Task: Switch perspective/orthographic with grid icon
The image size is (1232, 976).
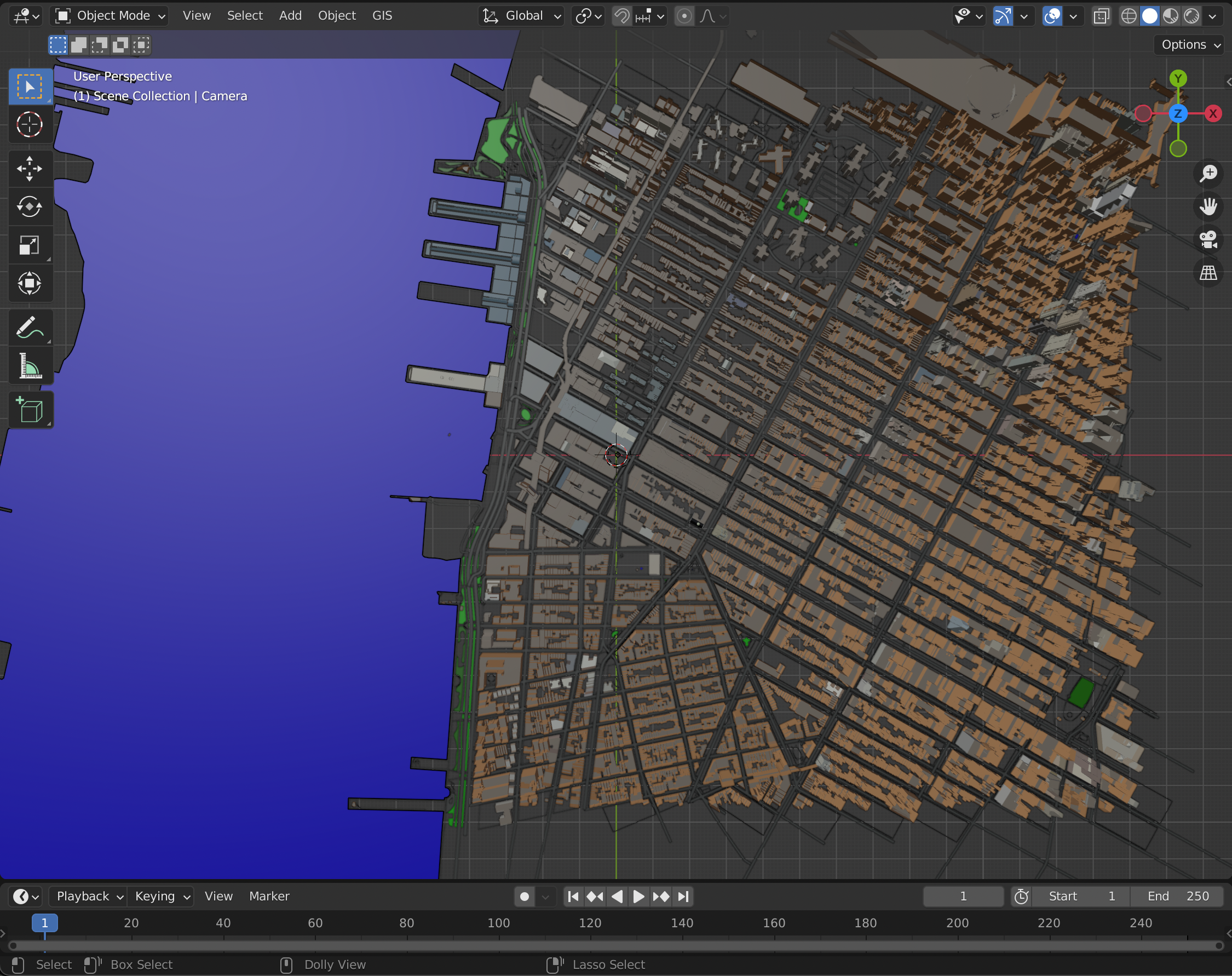Action: [x=1208, y=273]
